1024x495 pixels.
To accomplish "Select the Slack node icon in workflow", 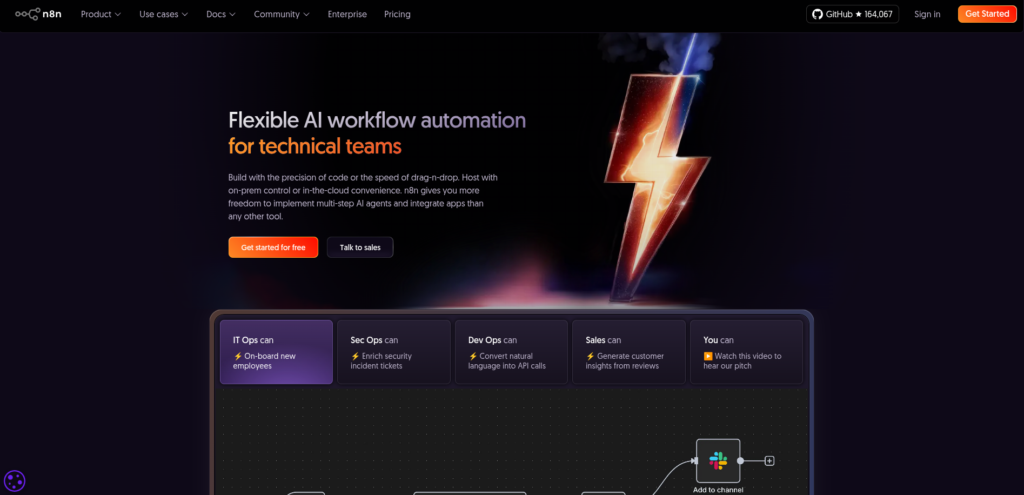I will (718, 460).
